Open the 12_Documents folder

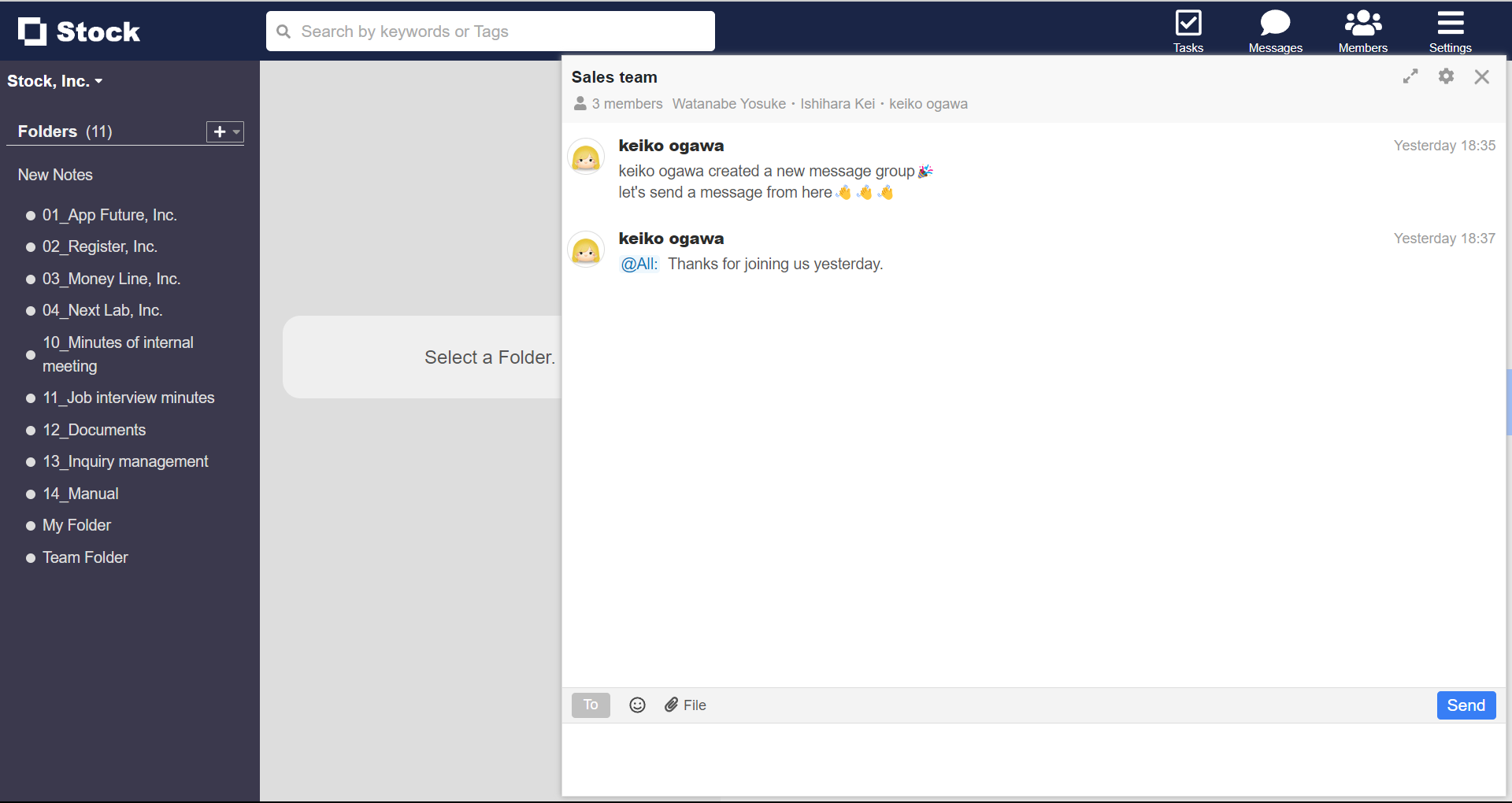point(94,430)
